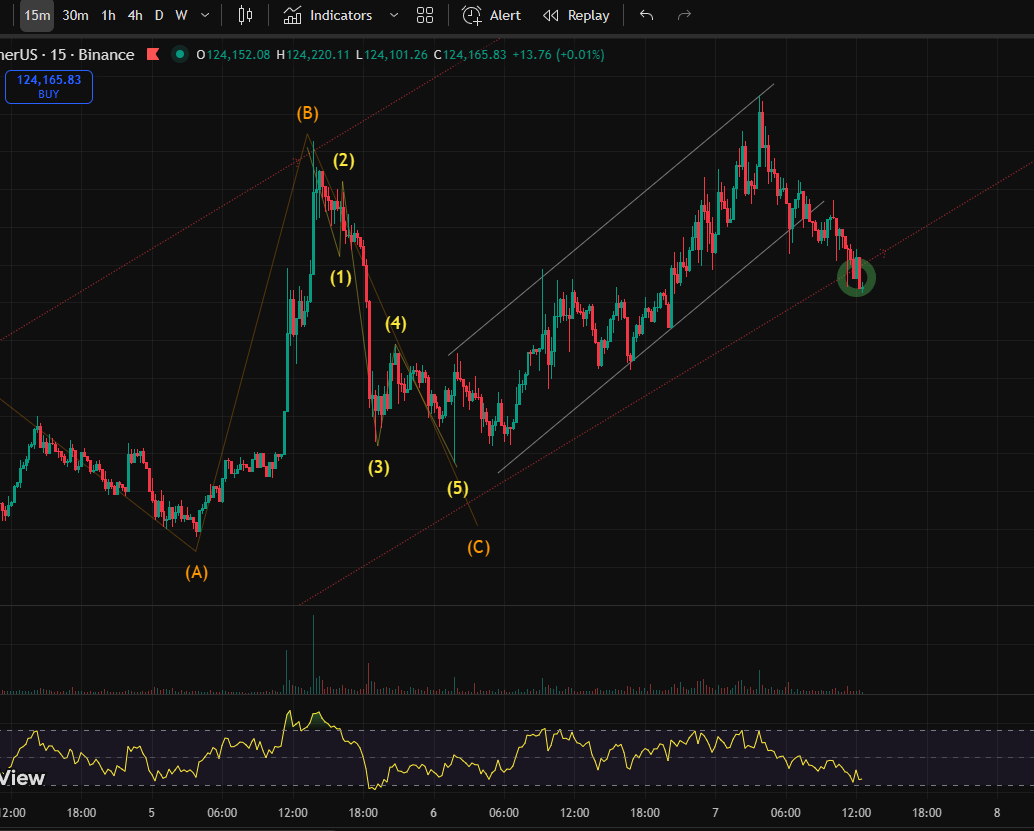Click the Redo arrow

pyautogui.click(x=685, y=15)
